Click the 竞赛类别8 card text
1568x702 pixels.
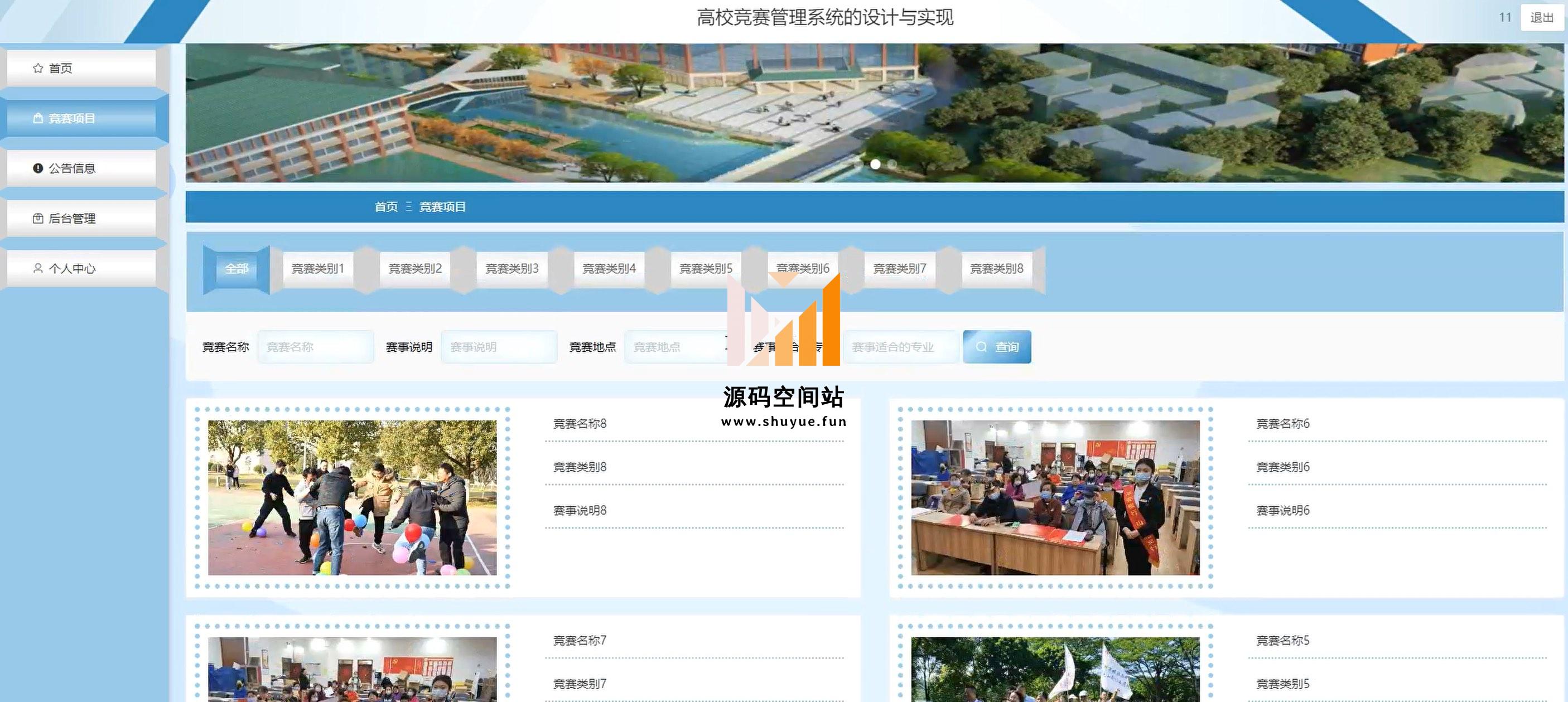pyautogui.click(x=580, y=467)
